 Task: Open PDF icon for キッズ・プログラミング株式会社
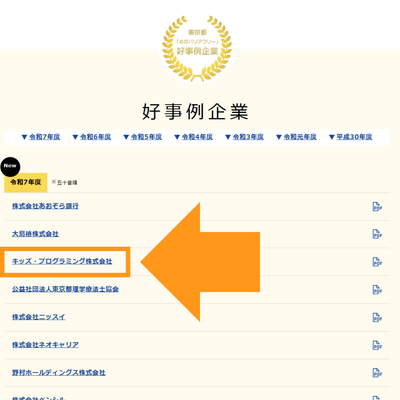(x=377, y=262)
